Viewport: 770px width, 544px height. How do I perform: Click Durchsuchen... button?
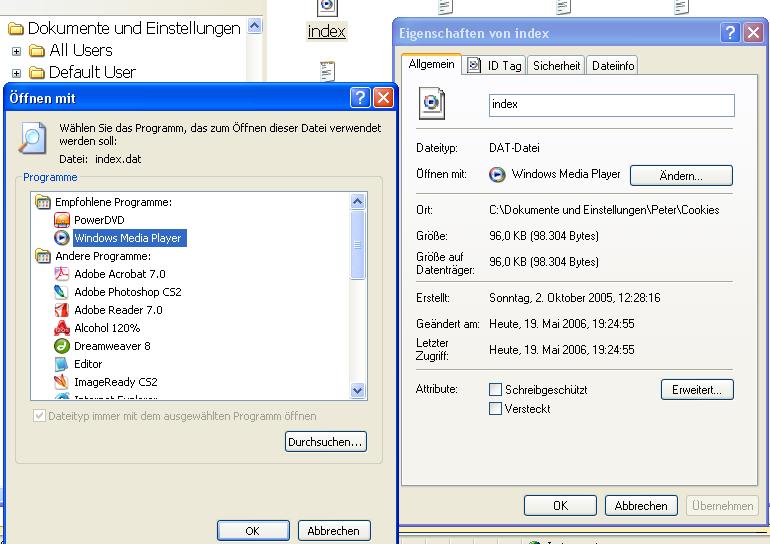(x=326, y=442)
